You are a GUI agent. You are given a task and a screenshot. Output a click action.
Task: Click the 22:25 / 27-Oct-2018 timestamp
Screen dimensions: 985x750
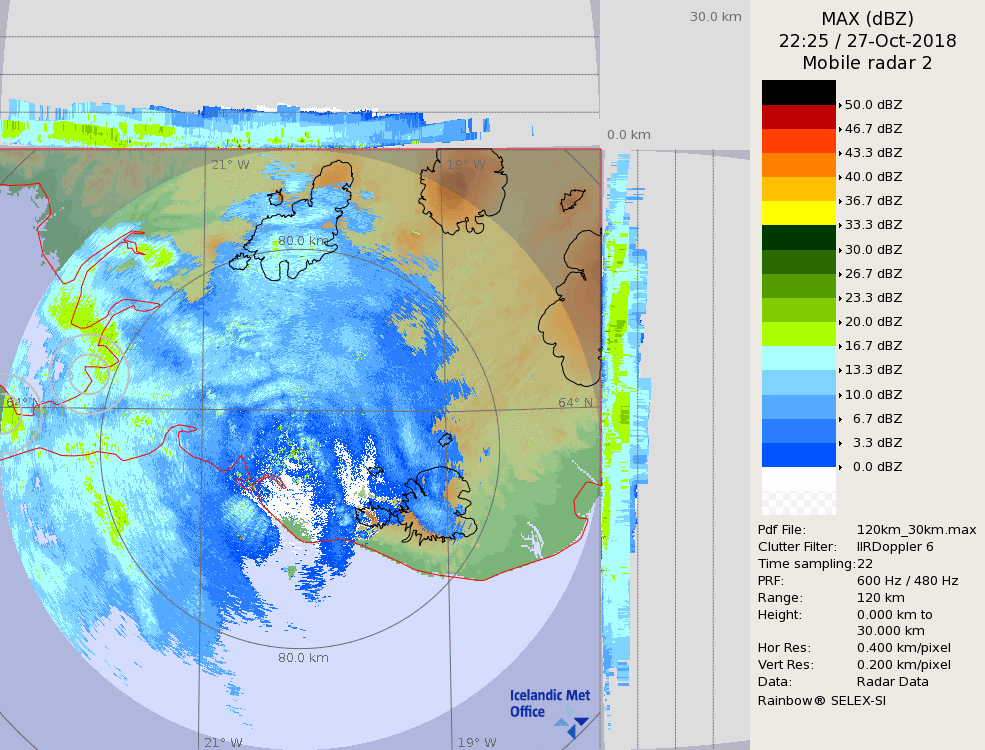click(x=867, y=41)
